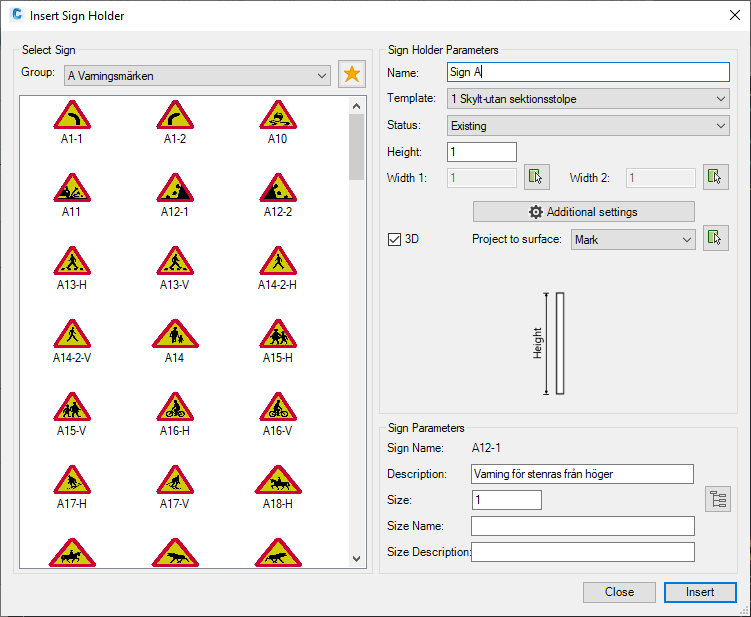Open the Group dropdown A Varningsmärken
The width and height of the screenshot is (751, 617).
click(197, 76)
